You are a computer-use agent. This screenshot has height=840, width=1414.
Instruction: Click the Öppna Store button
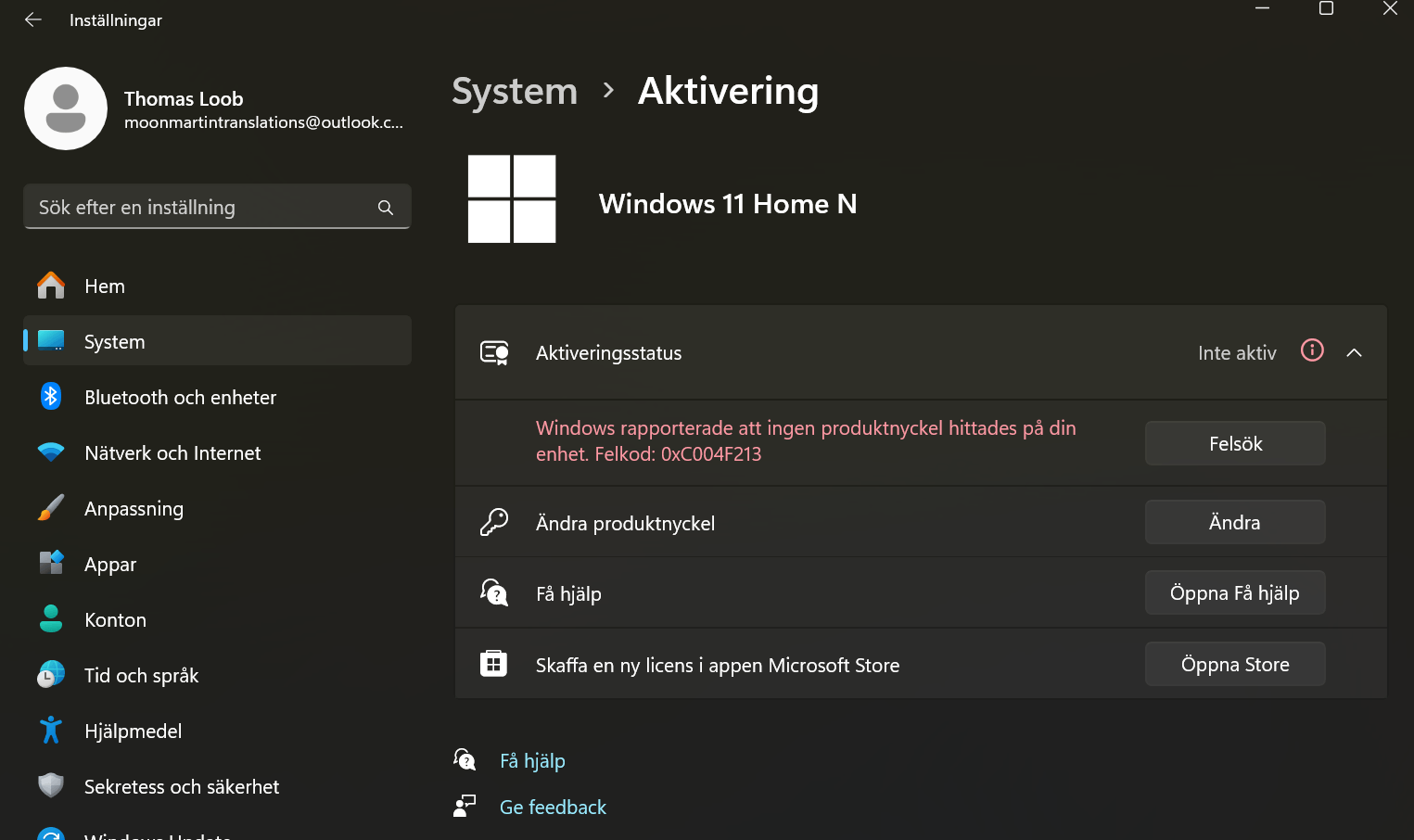1235,664
